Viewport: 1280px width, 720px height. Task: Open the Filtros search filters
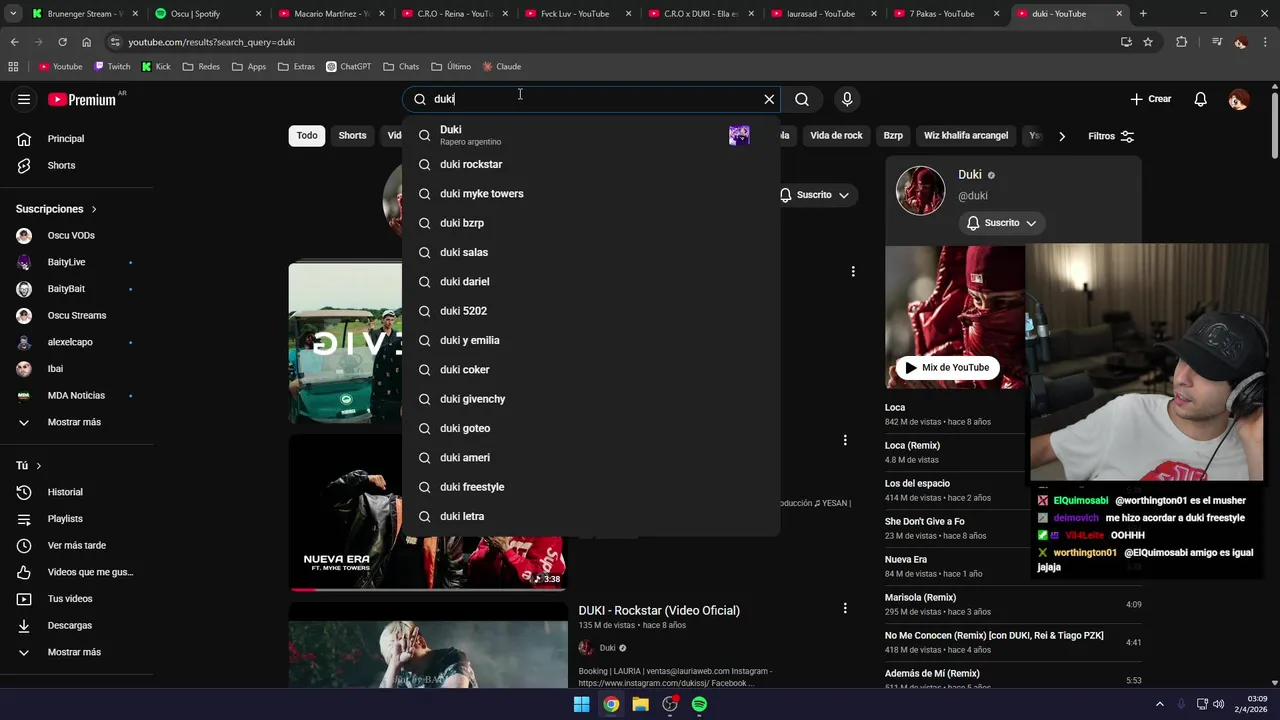(x=1111, y=136)
